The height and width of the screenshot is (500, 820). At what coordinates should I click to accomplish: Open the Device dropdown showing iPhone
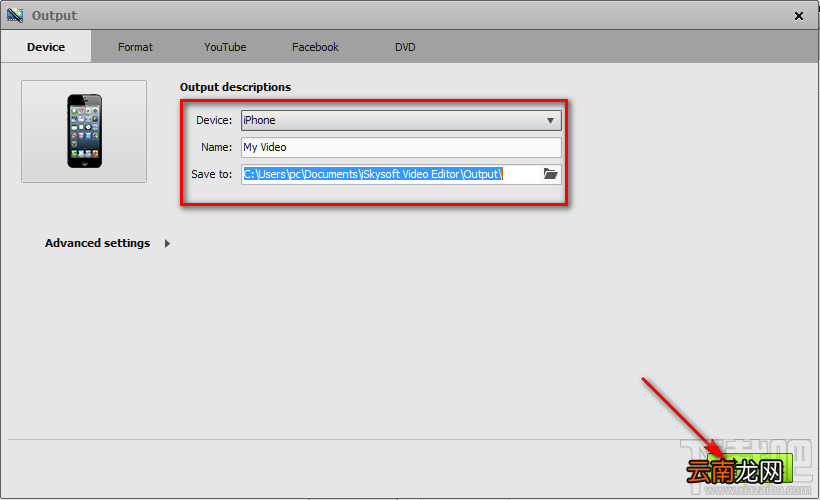(x=401, y=120)
